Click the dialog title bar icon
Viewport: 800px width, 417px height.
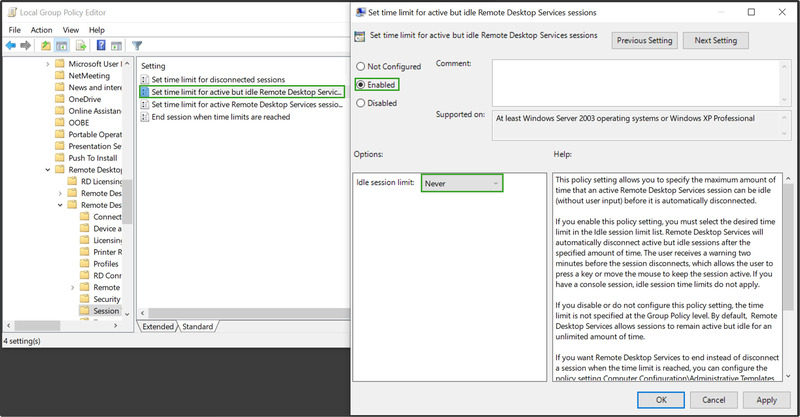[360, 12]
